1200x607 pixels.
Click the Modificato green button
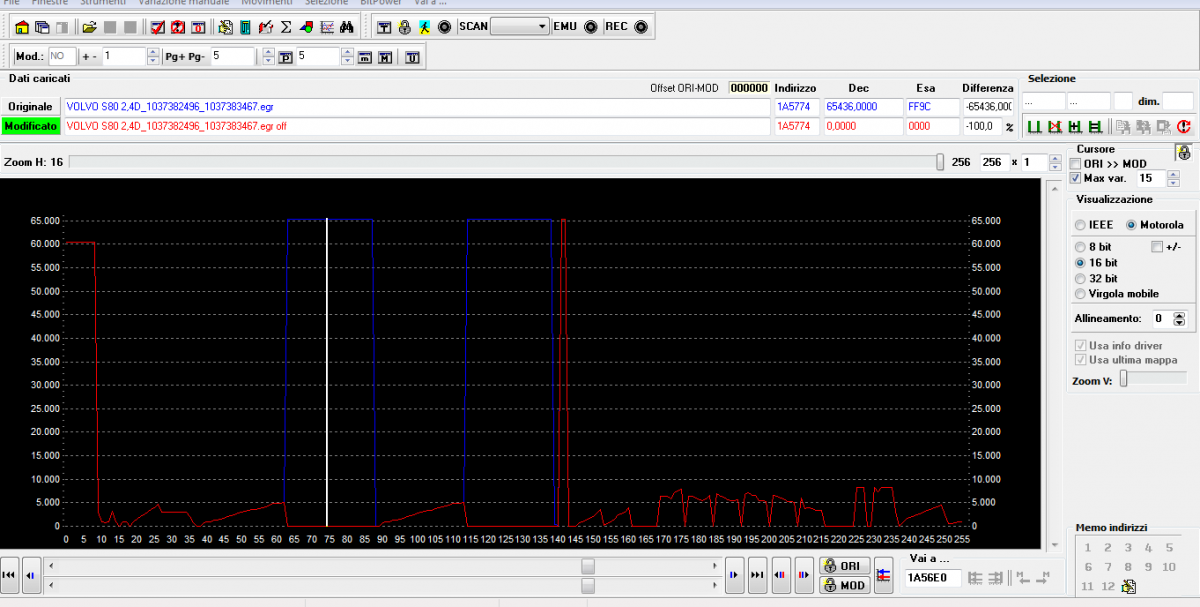(31, 126)
